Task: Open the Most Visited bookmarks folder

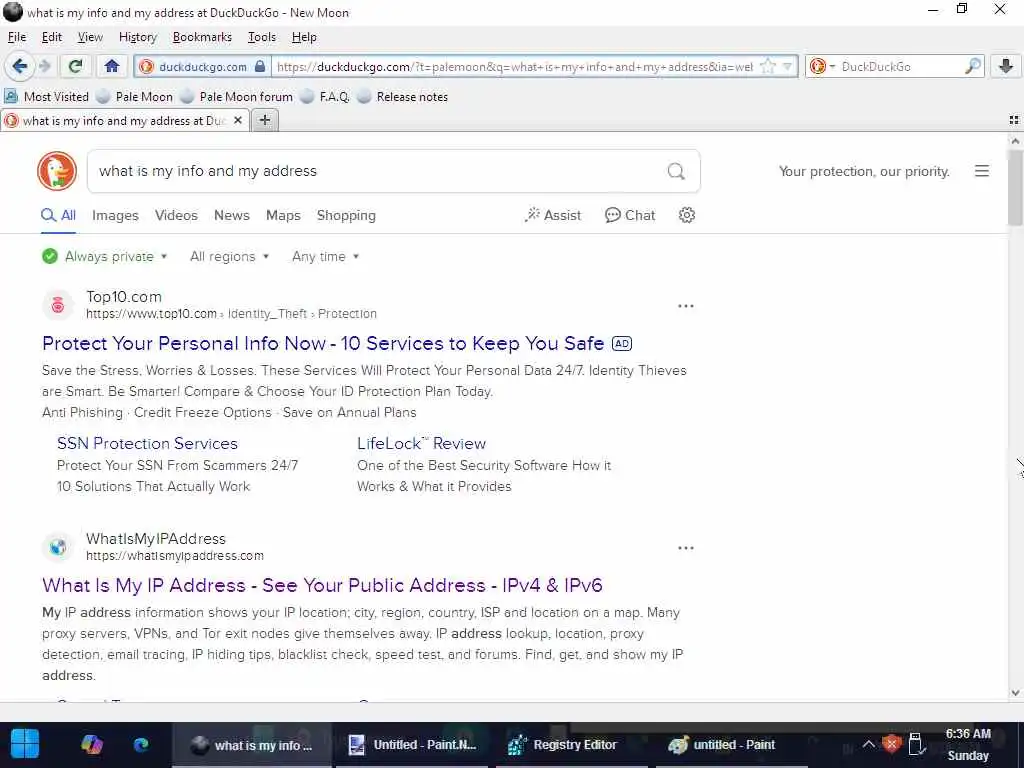Action: click(x=47, y=97)
